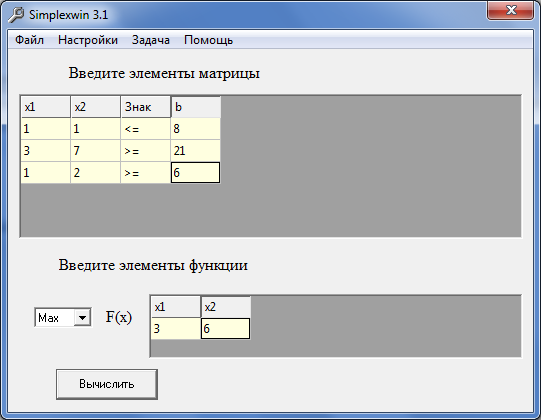The width and height of the screenshot is (541, 420).
Task: Select matrix x2 cell with value 2
Action: [96, 173]
